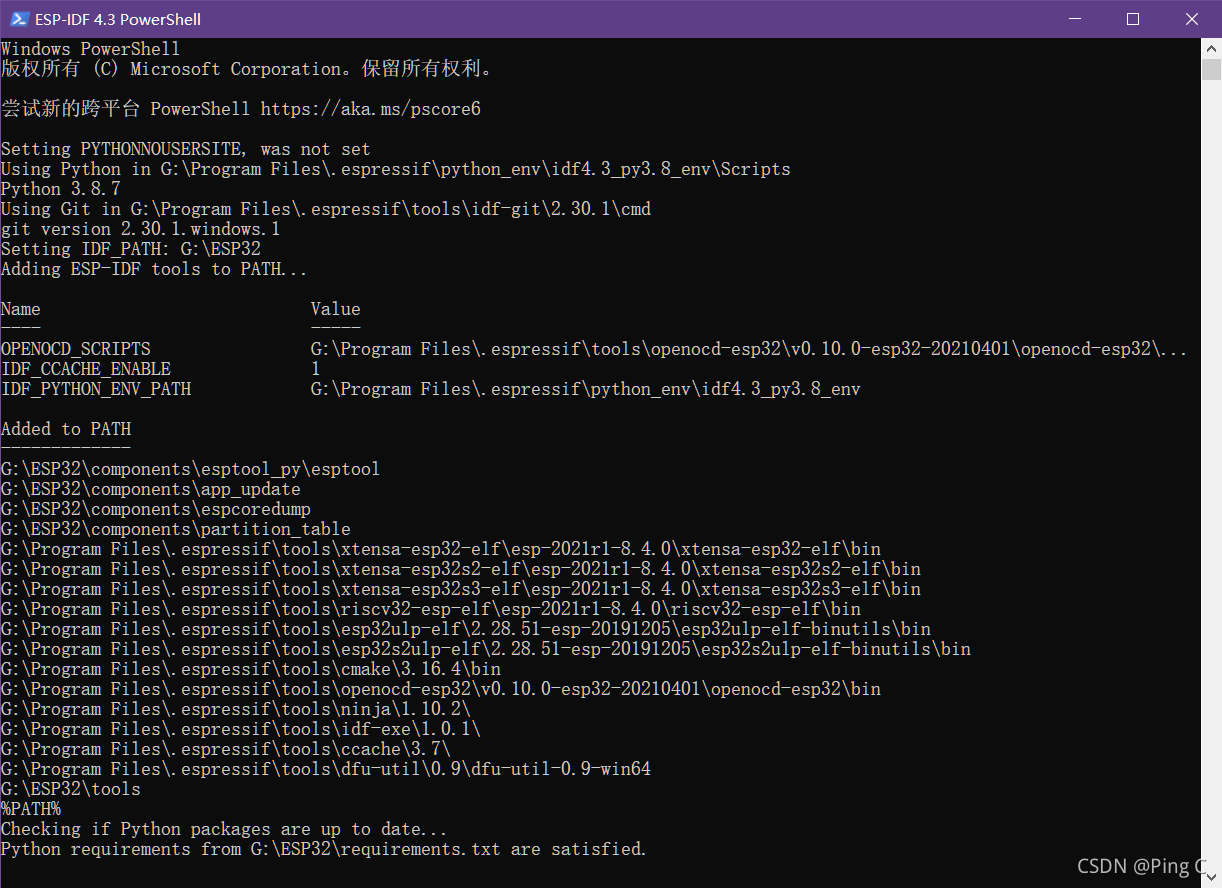Screen dimensions: 1222x888
Task: Close the ESP-IDF 4.3 PowerShell window
Action: pos(1192,19)
